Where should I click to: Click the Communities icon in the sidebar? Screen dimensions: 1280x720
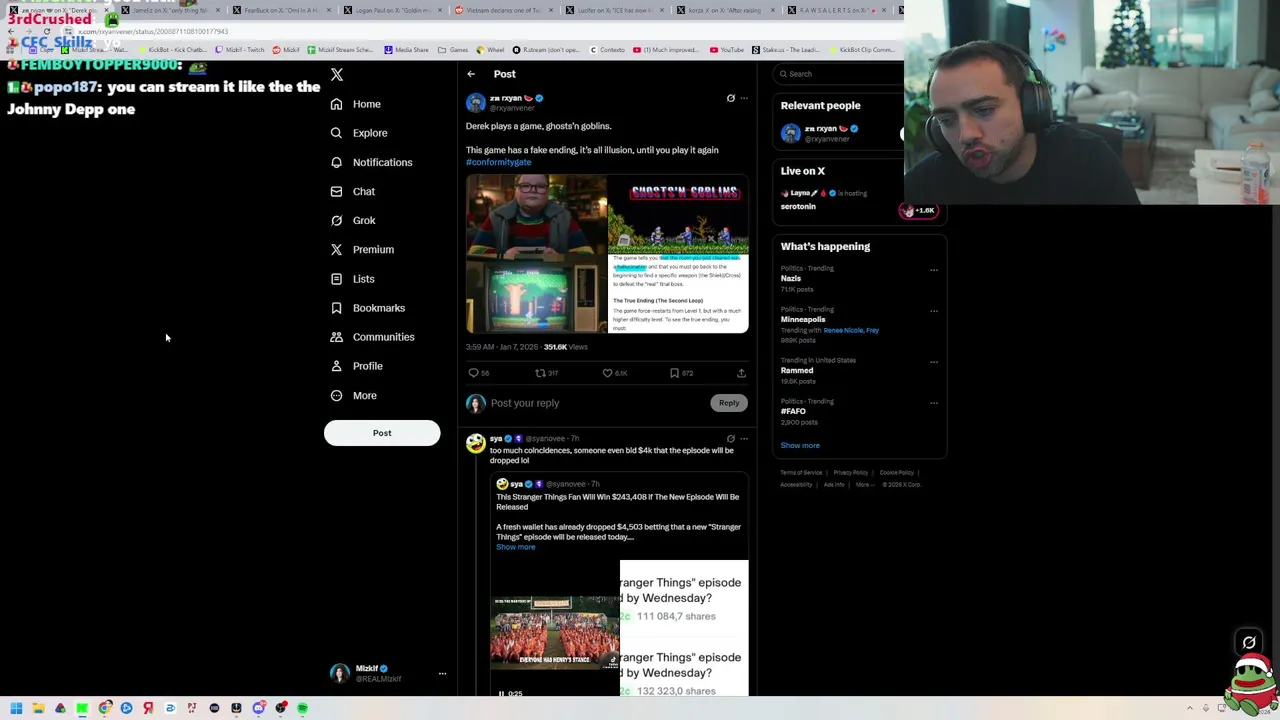click(336, 337)
